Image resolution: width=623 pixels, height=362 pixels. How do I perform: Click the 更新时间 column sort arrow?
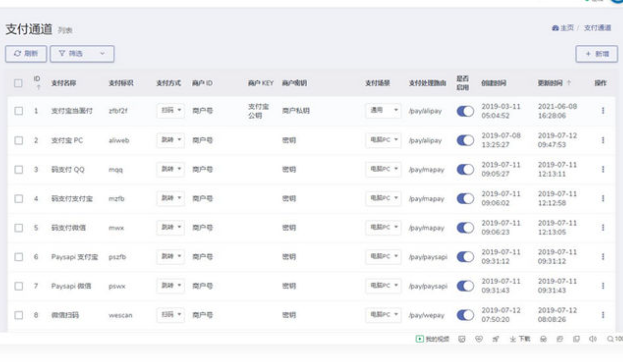(x=569, y=83)
